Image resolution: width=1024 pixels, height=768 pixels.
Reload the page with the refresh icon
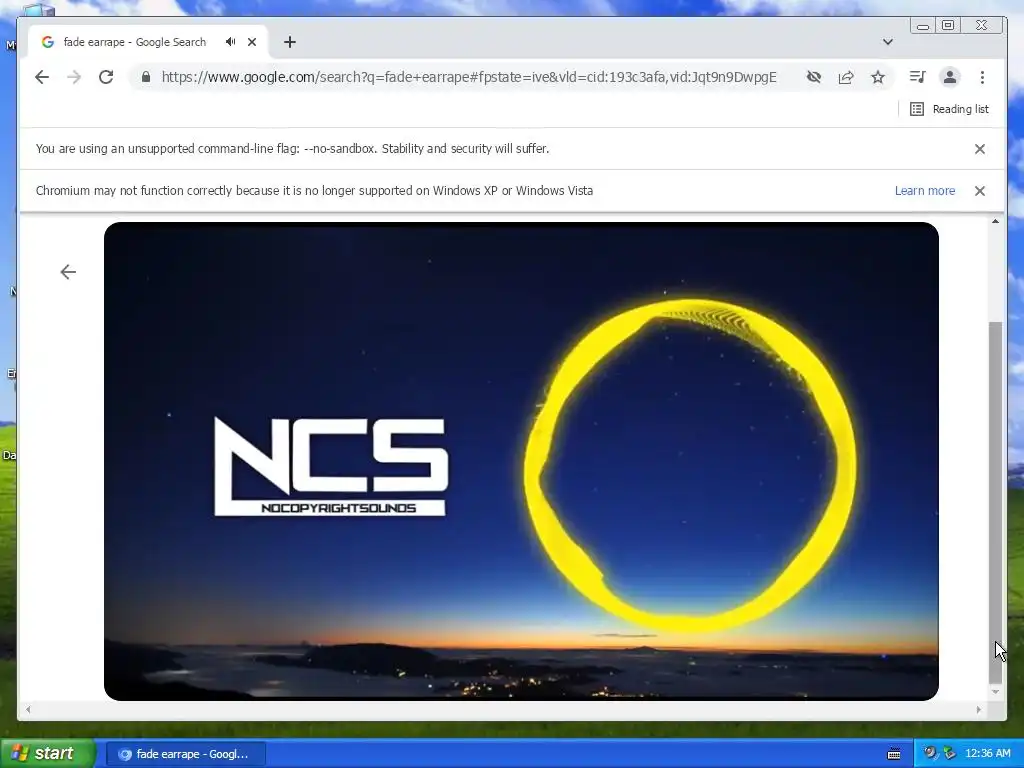tap(106, 77)
